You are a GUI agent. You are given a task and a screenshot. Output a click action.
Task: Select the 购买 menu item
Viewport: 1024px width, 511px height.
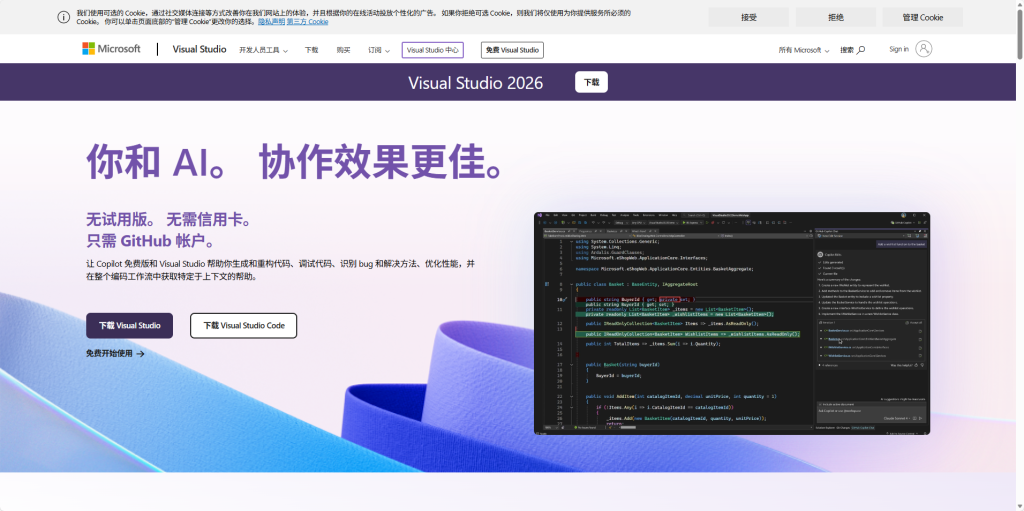coord(343,50)
